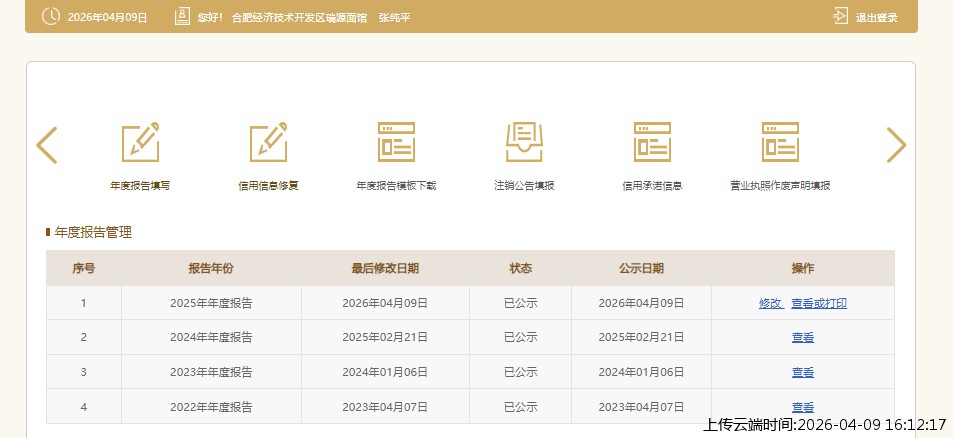Click the 年度报告管理 section heading
953x438 pixels.
(x=93, y=233)
